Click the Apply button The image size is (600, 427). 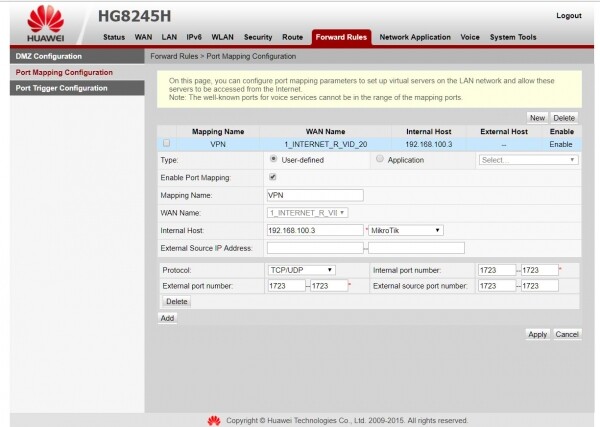coord(537,334)
